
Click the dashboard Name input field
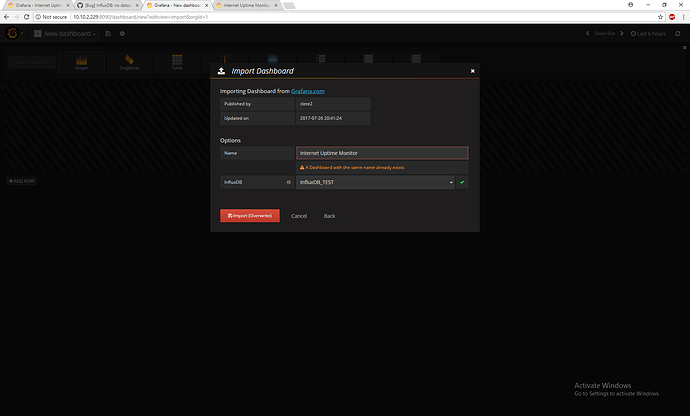coord(382,153)
